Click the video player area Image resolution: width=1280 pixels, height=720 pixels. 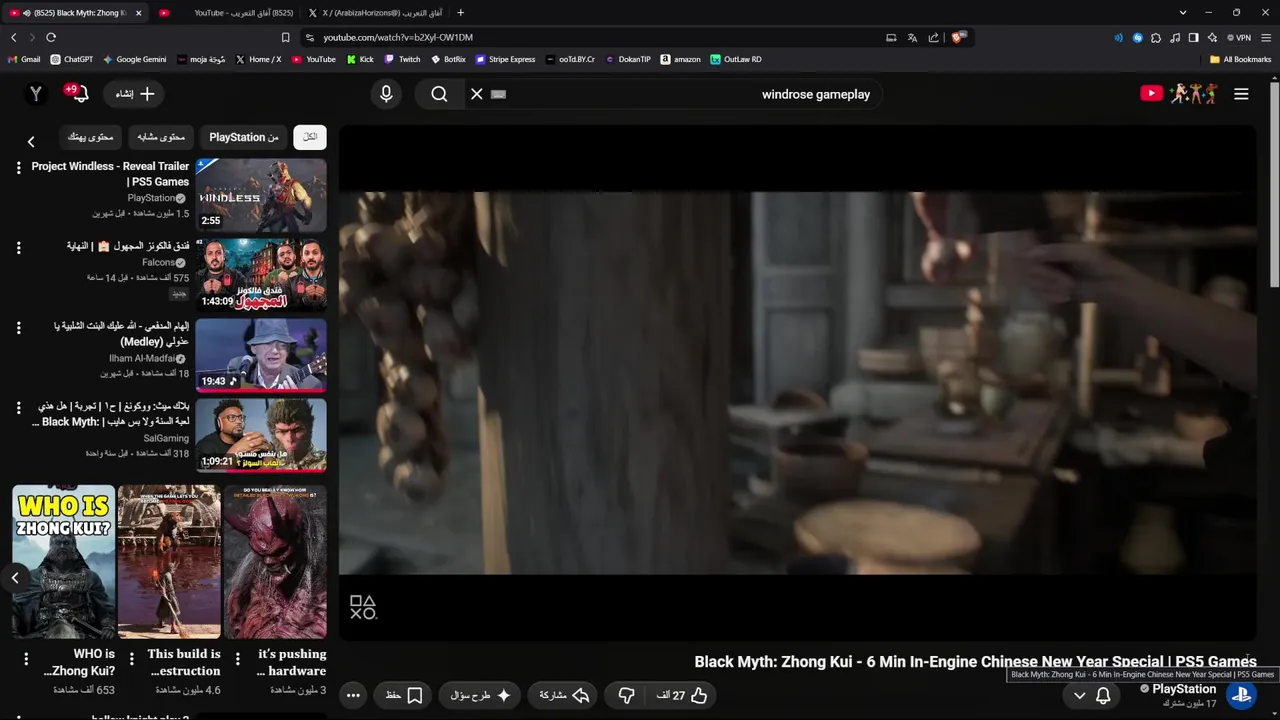tap(797, 382)
